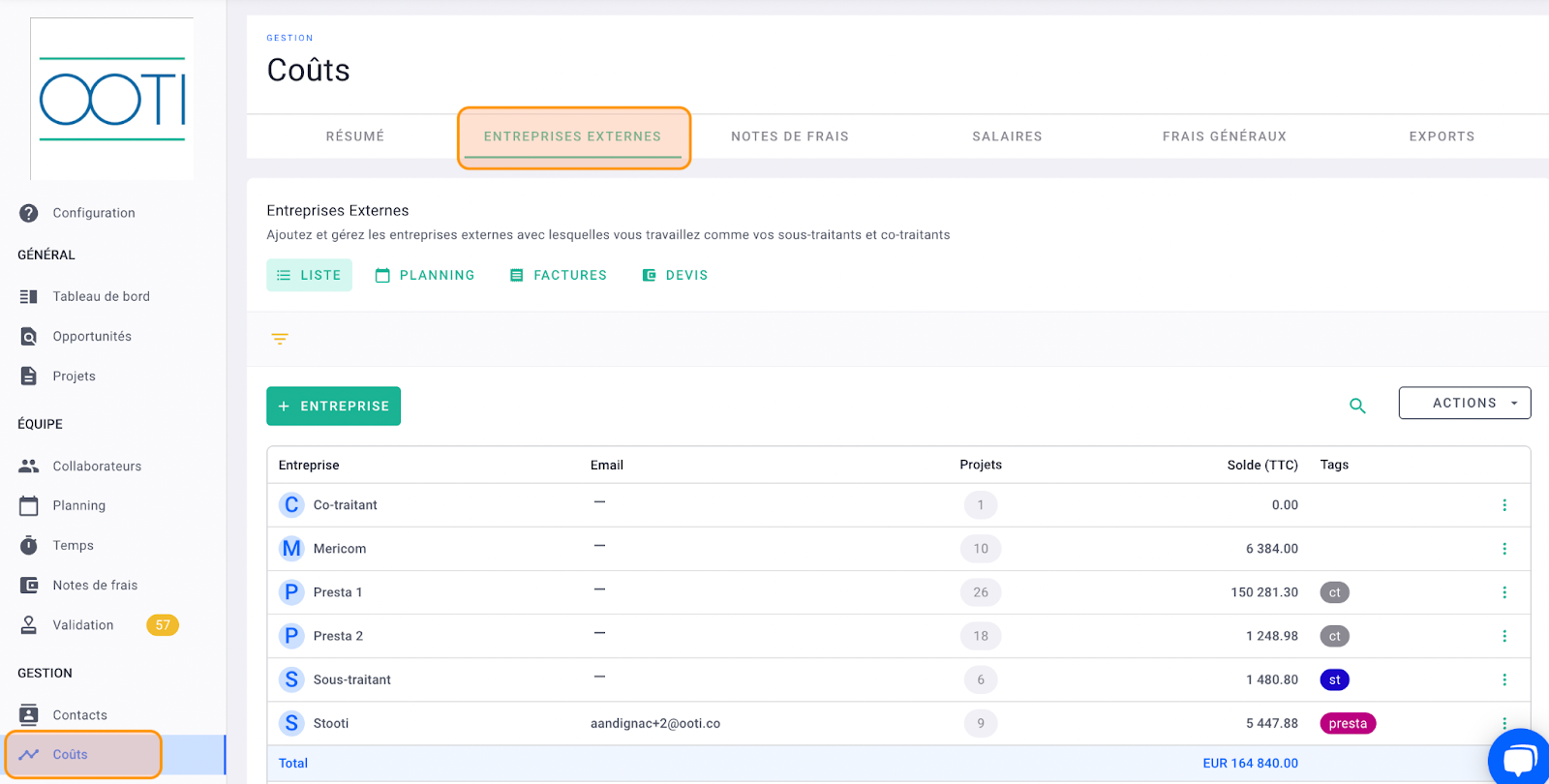Image resolution: width=1549 pixels, height=784 pixels.
Task: Switch to the RÉSUMÉ tab
Action: 355,136
